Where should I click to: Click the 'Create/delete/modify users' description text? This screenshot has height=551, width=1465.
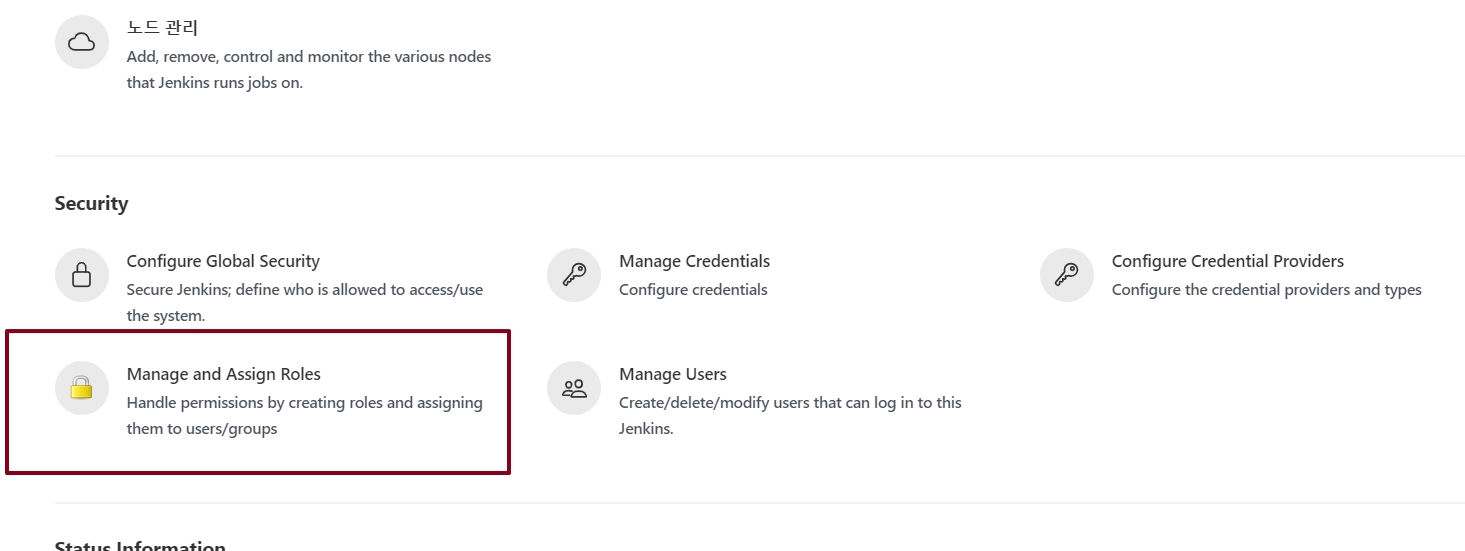tap(790, 416)
